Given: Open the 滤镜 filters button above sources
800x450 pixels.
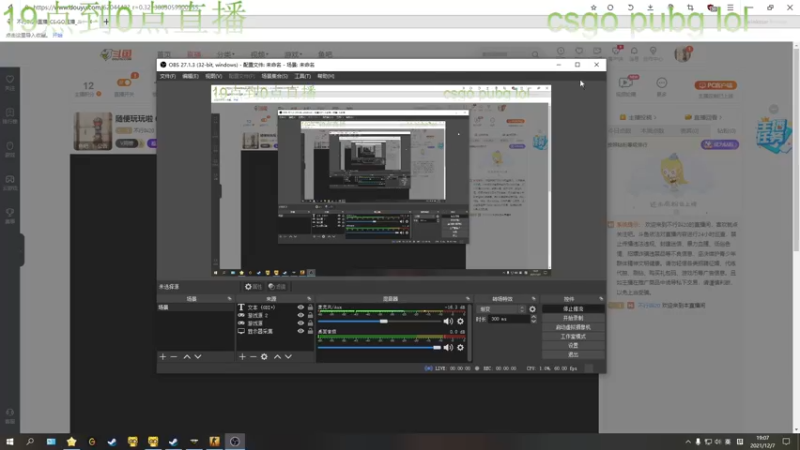Looking at the screenshot, I should 277,287.
